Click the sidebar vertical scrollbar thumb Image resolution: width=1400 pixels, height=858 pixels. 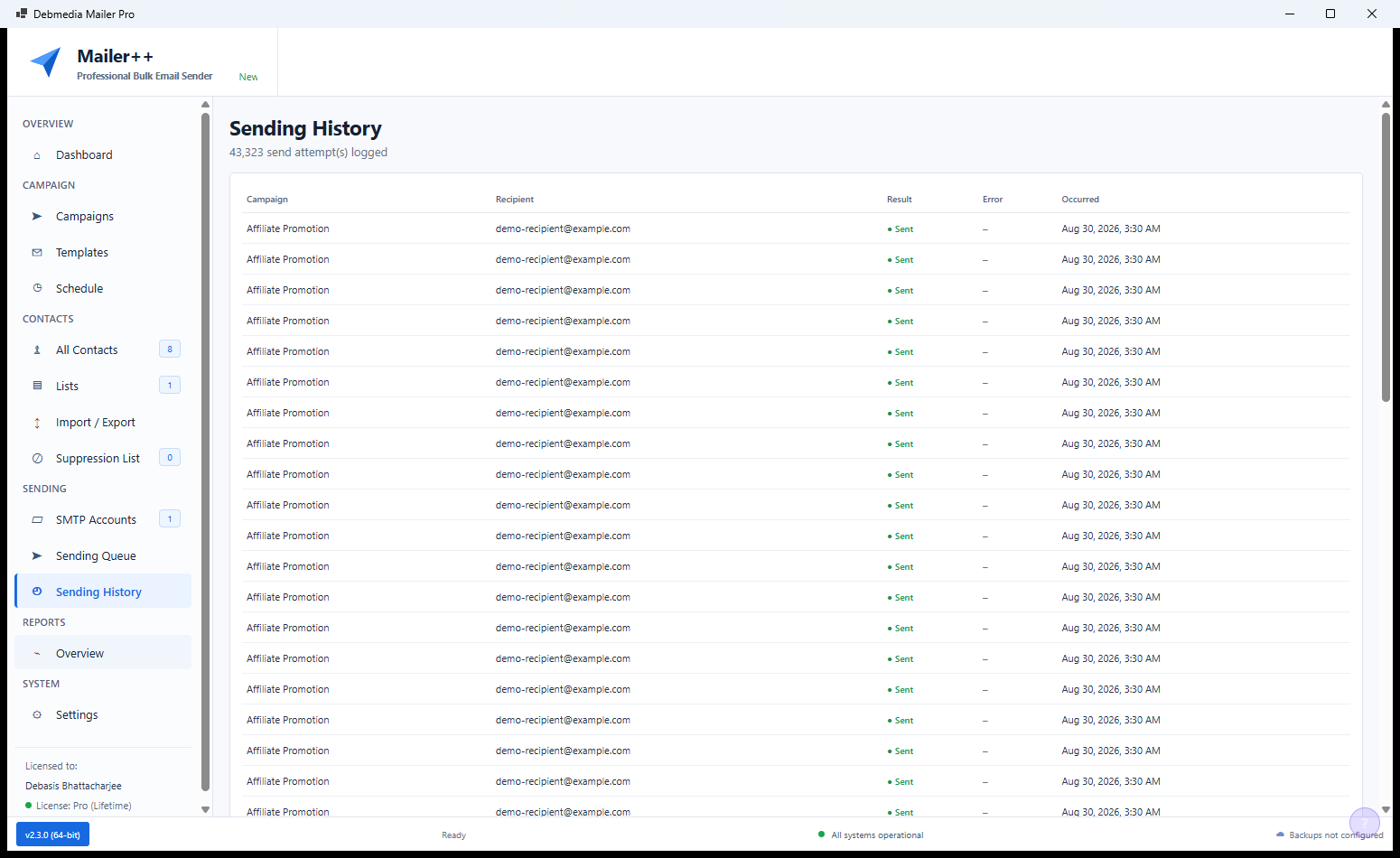(x=205, y=452)
